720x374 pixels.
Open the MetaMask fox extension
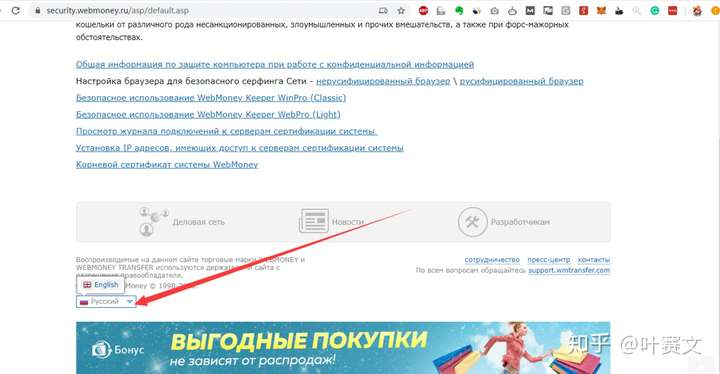(601, 10)
